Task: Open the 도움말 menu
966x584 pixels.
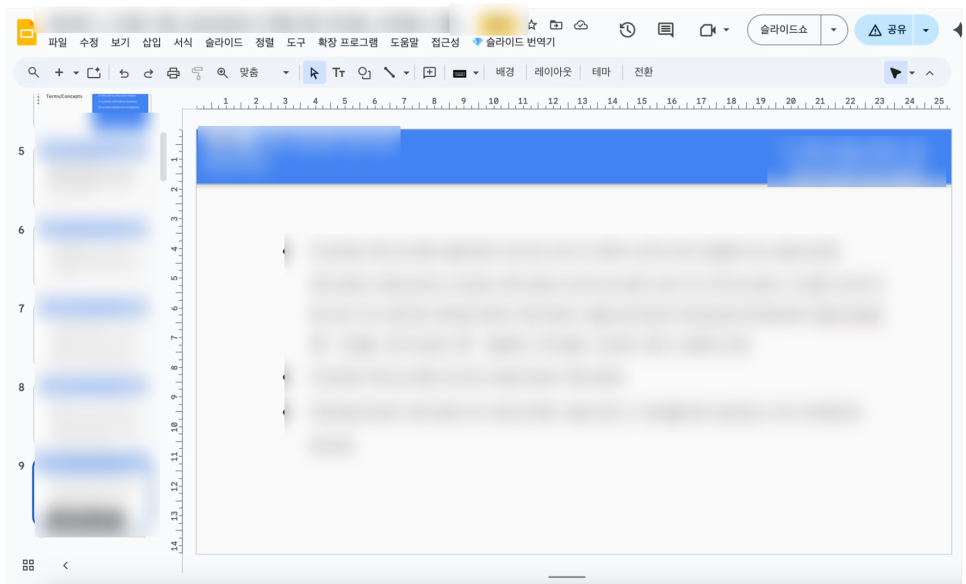Action: (x=404, y=43)
